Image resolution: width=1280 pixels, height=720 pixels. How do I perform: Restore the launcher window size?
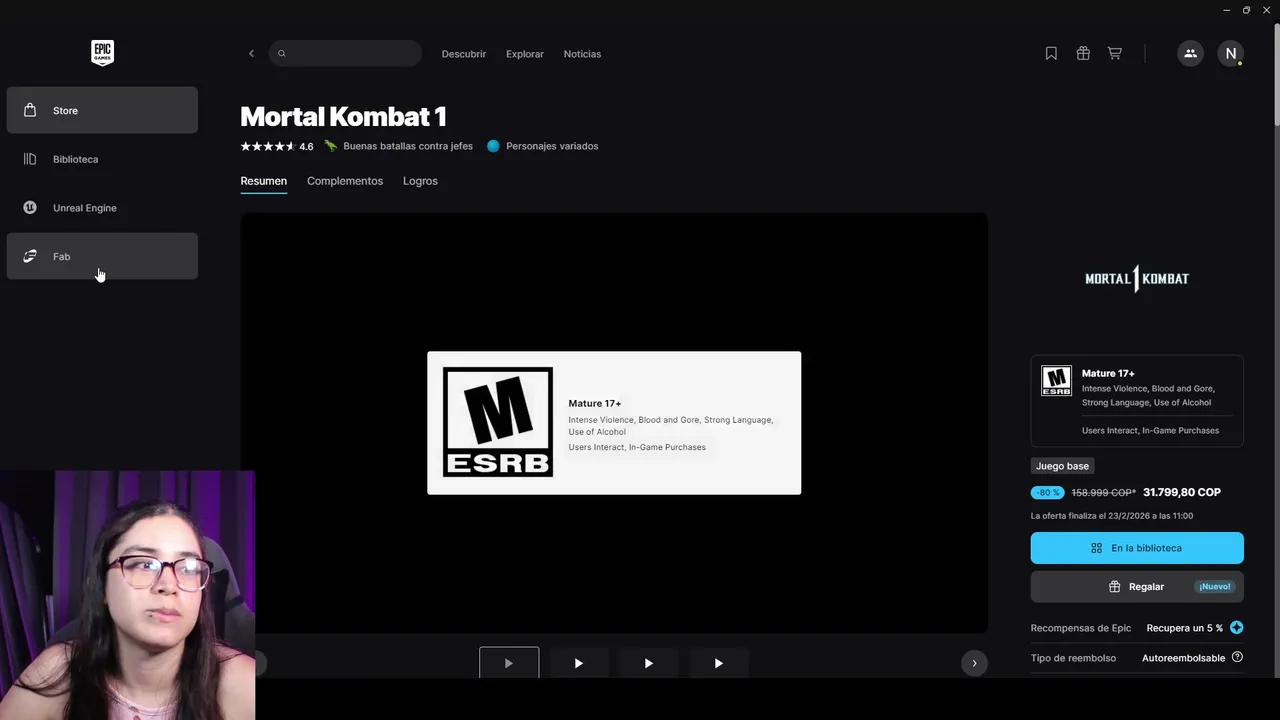[x=1246, y=10]
